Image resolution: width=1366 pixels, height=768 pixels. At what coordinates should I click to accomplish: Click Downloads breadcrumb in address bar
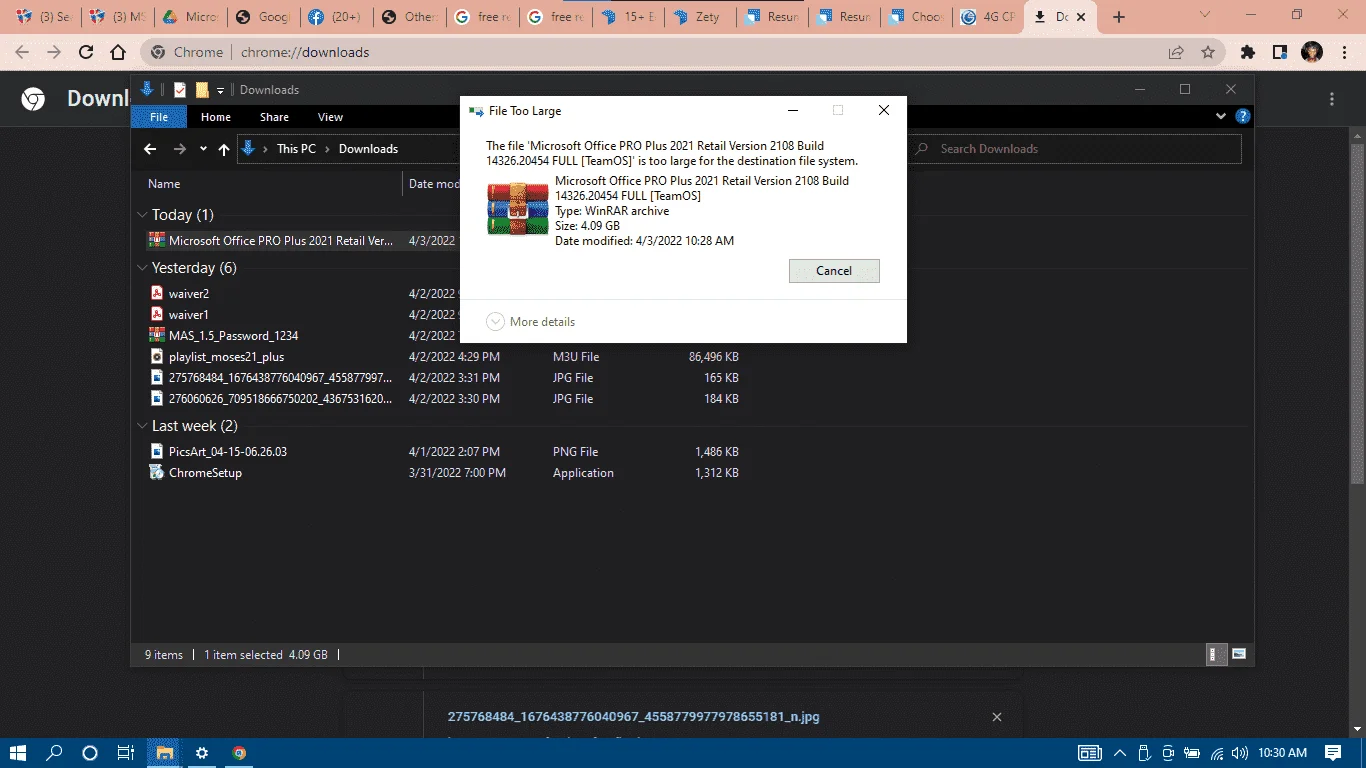point(368,149)
